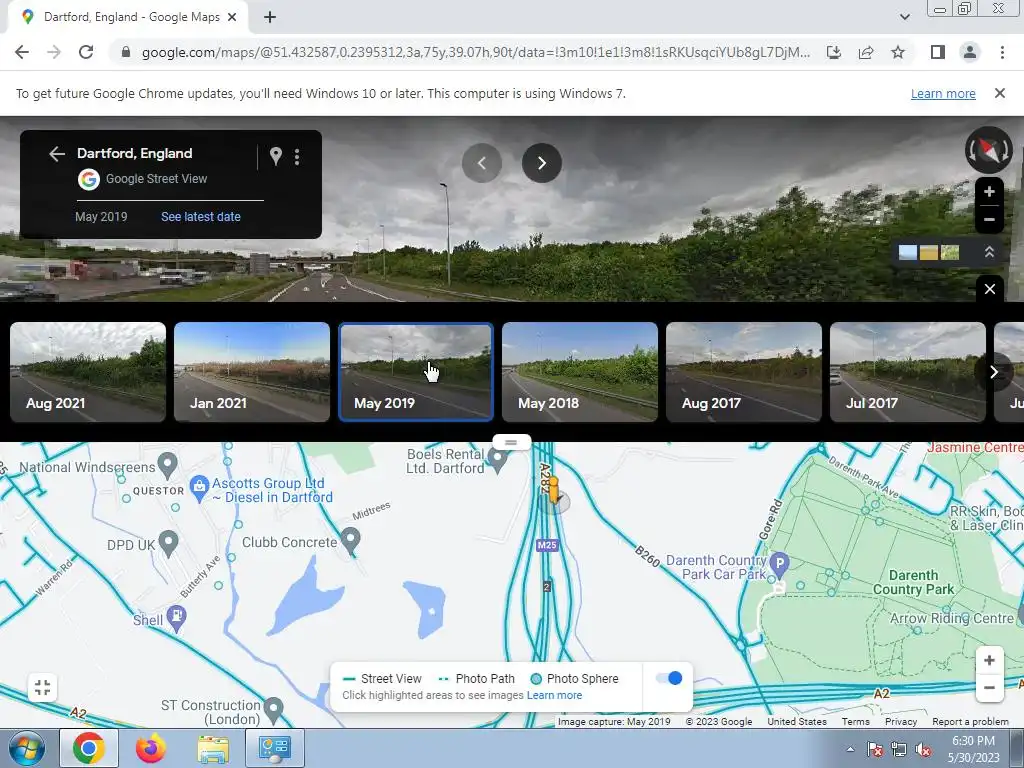Viewport: 1024px width, 768px height.
Task: Open the Street View panel three-dot options
Action: tap(297, 157)
